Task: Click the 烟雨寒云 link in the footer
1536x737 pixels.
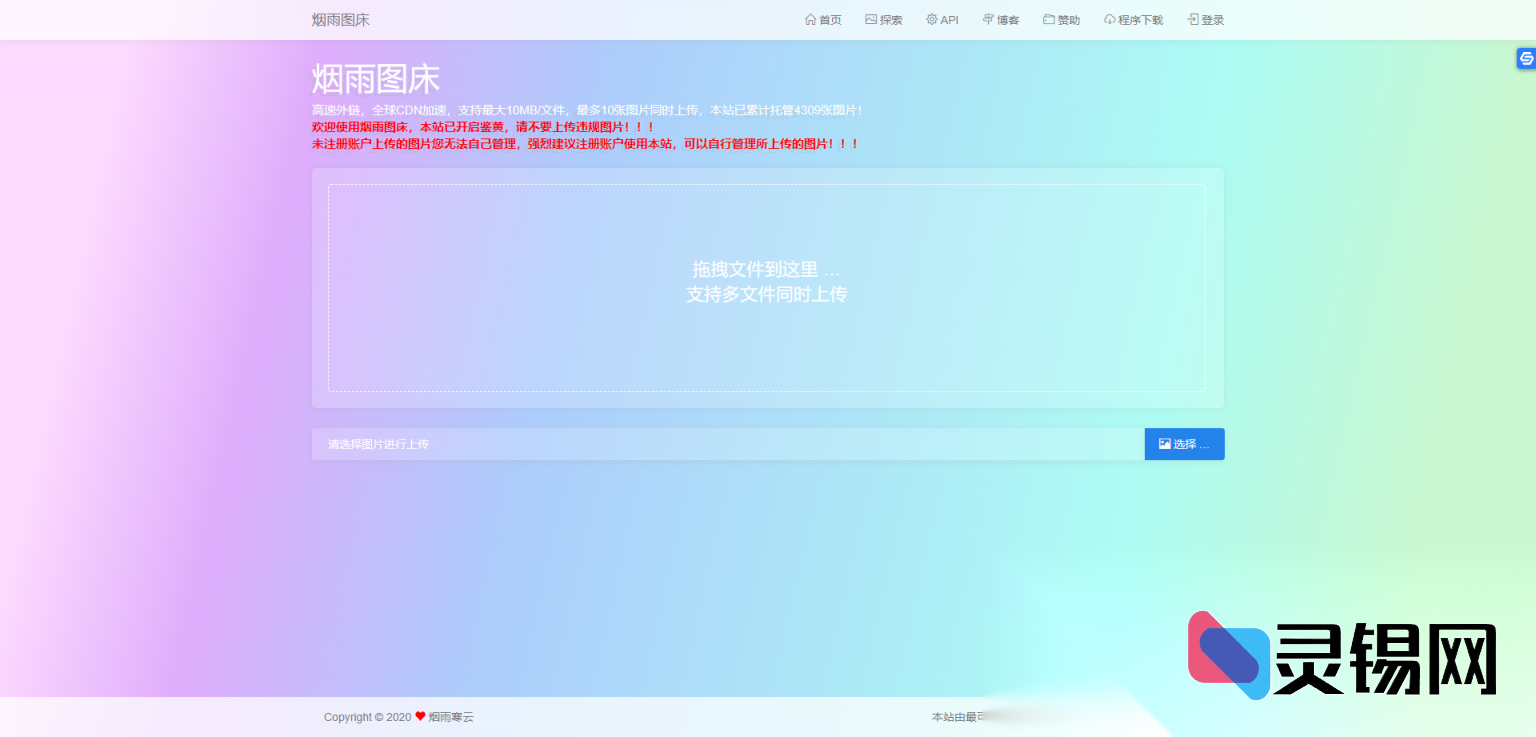Action: click(x=448, y=717)
